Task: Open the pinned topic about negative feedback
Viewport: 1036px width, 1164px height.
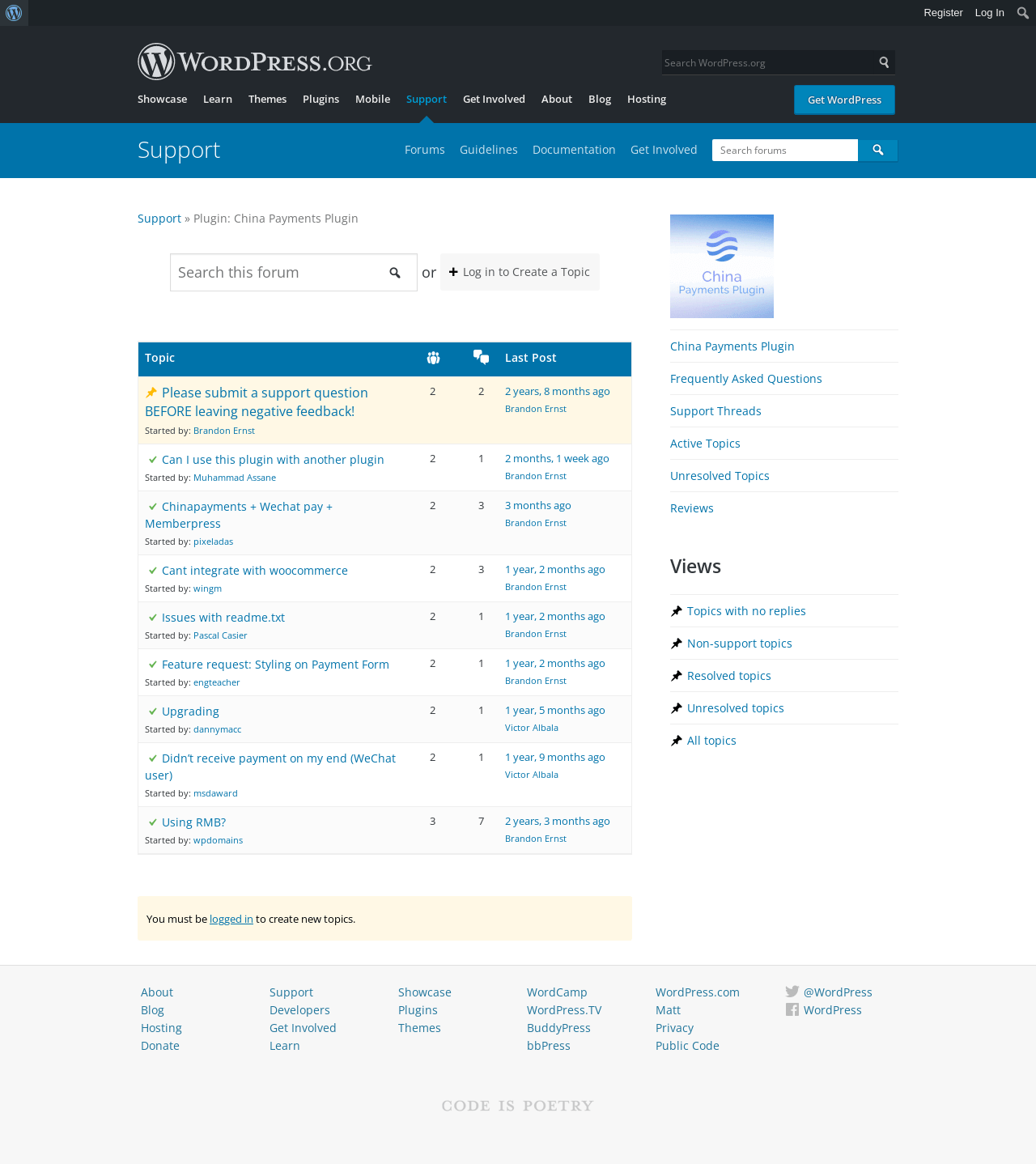Action: click(x=257, y=402)
